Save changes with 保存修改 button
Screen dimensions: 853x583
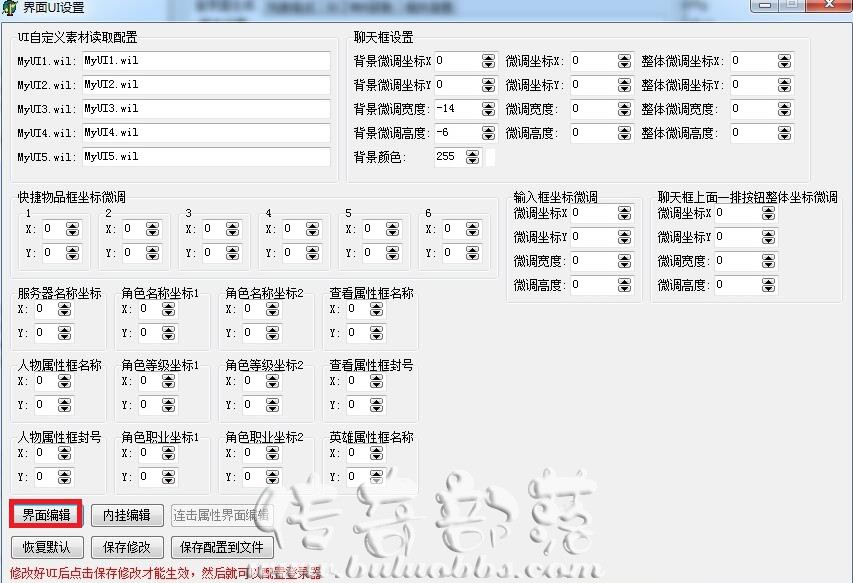click(127, 547)
